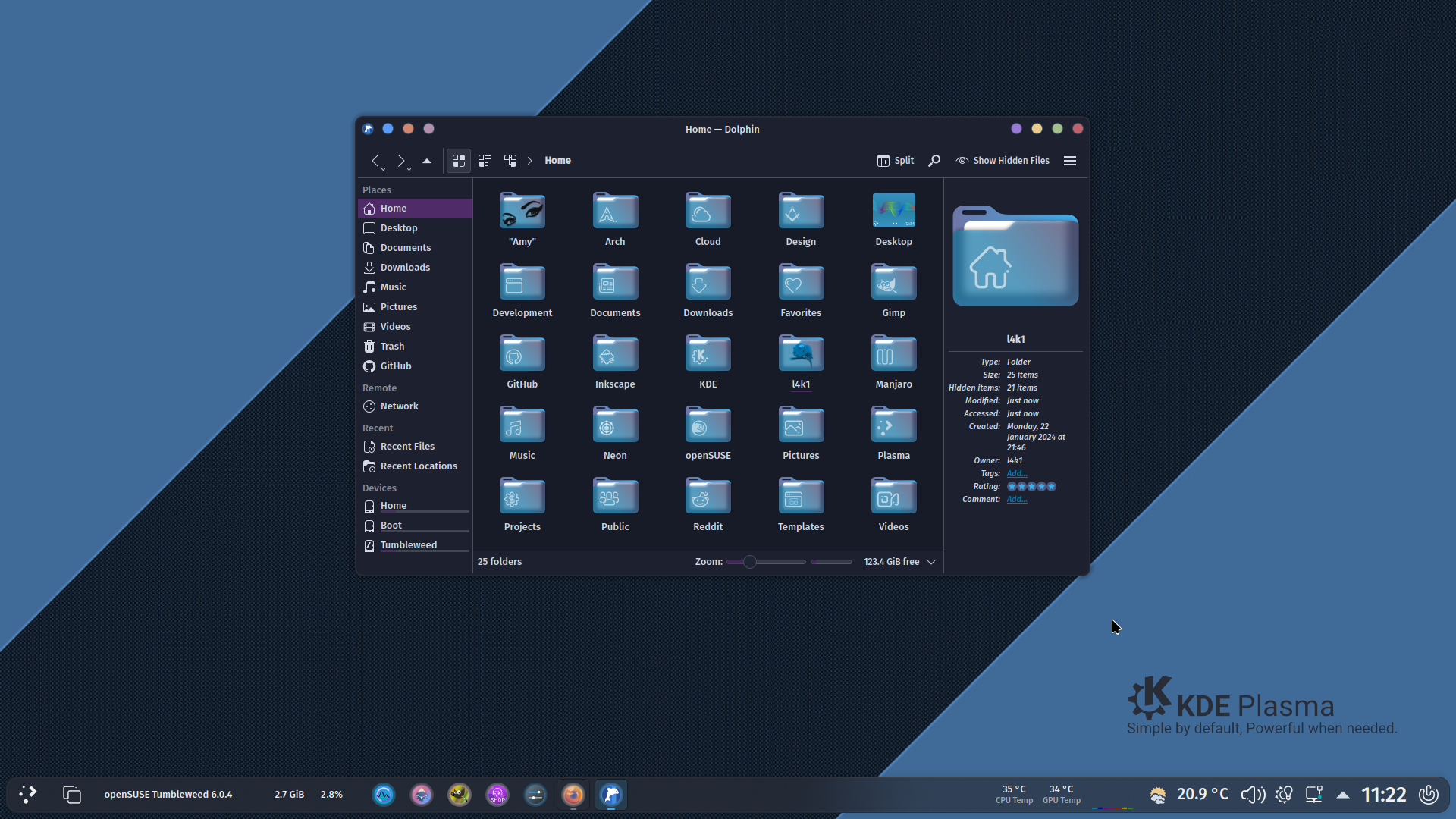Open the KDE folder
The image size is (1456, 819).
click(708, 362)
